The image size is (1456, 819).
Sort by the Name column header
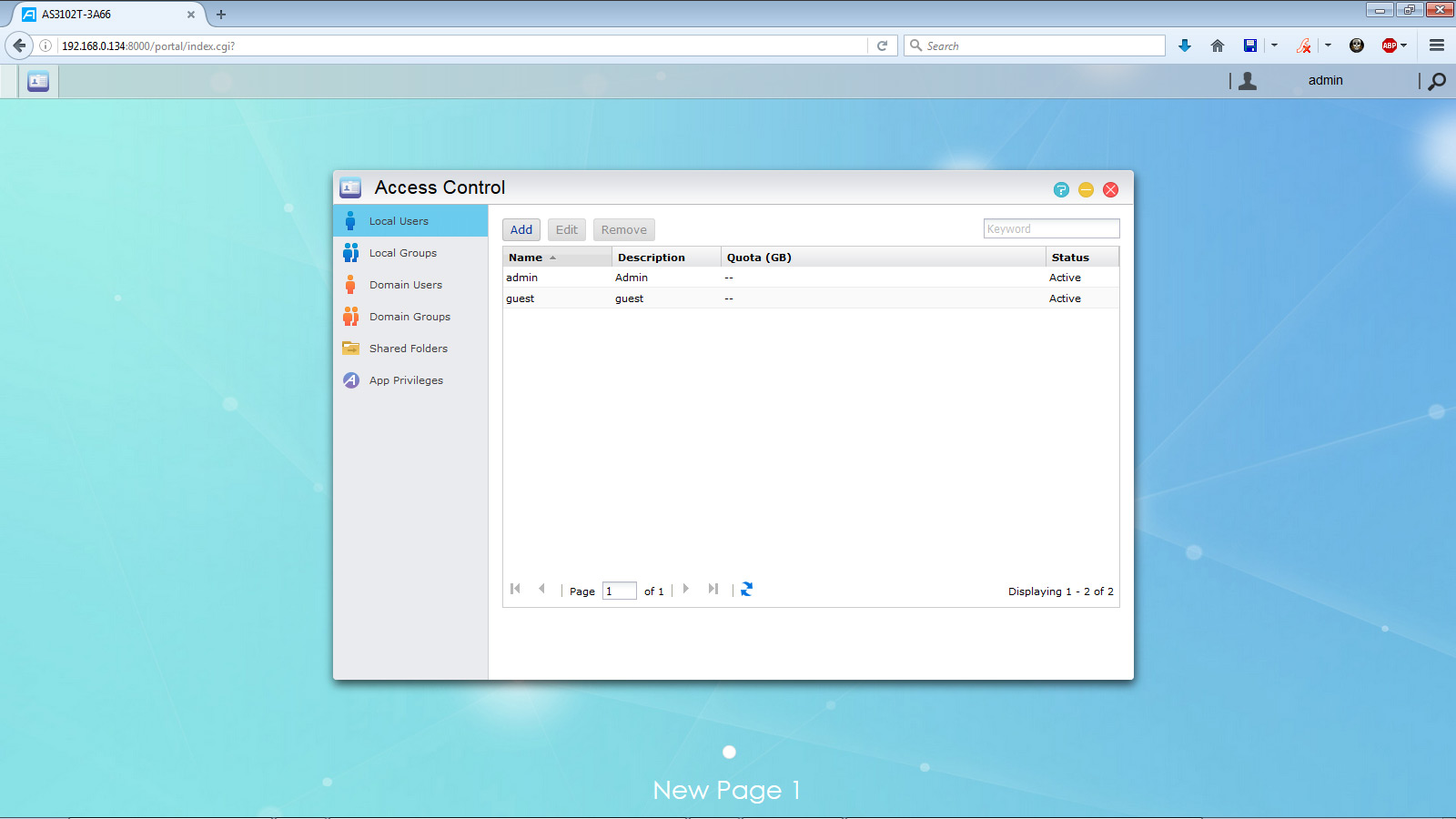click(557, 258)
